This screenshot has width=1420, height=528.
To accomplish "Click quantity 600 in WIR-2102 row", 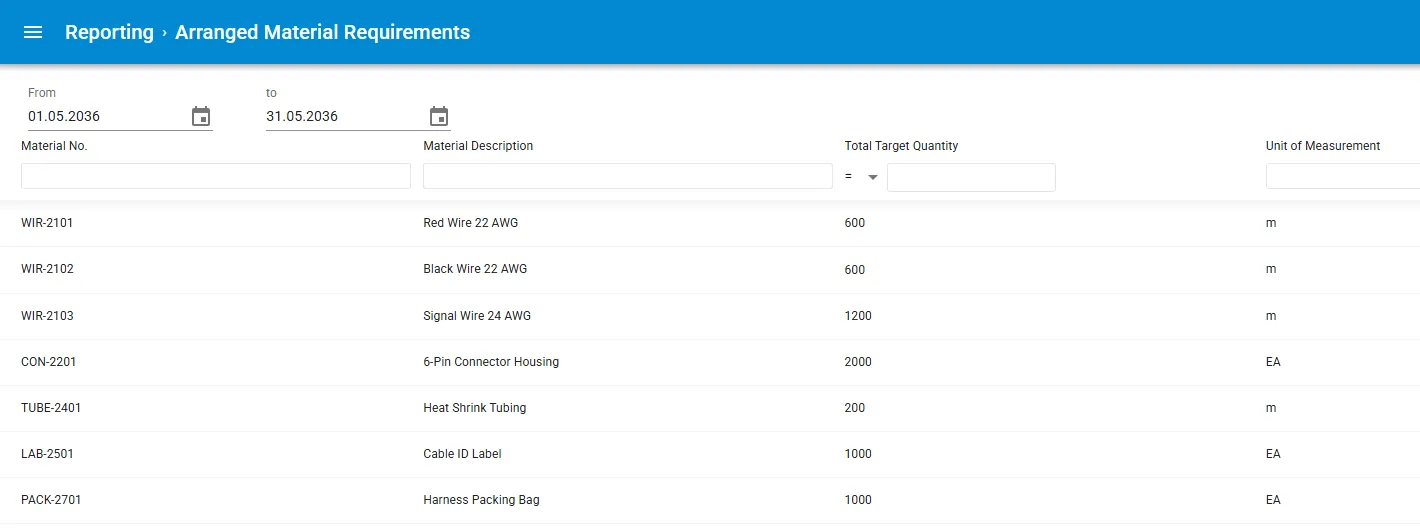I will [855, 270].
